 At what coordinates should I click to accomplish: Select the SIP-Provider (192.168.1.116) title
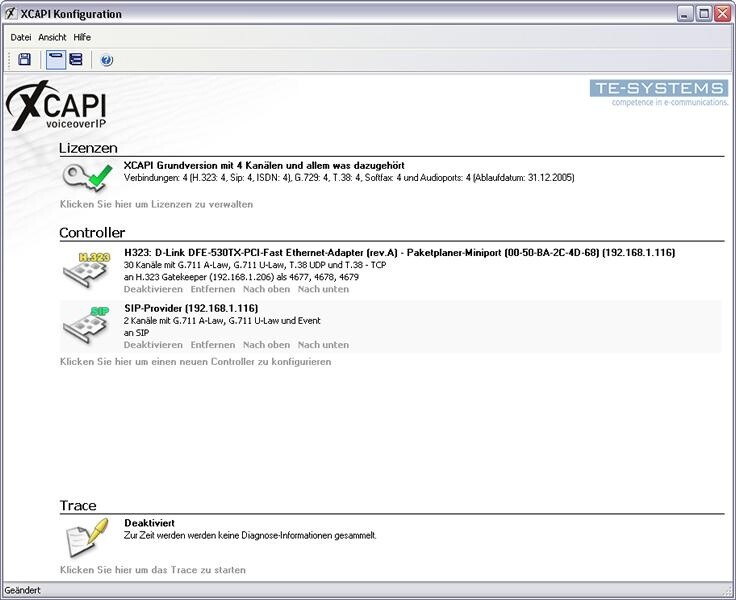[x=191, y=308]
